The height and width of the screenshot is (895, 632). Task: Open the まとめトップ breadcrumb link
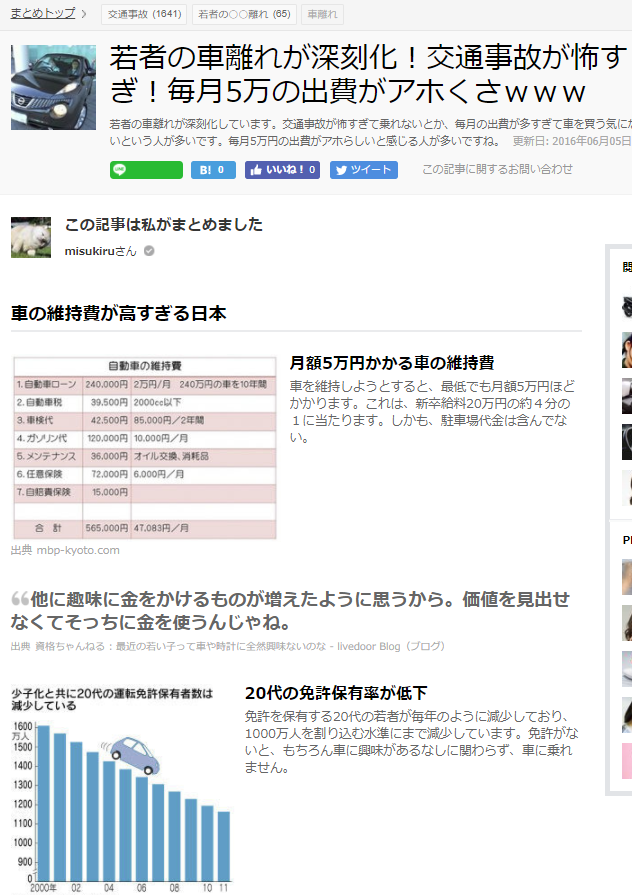43,13
